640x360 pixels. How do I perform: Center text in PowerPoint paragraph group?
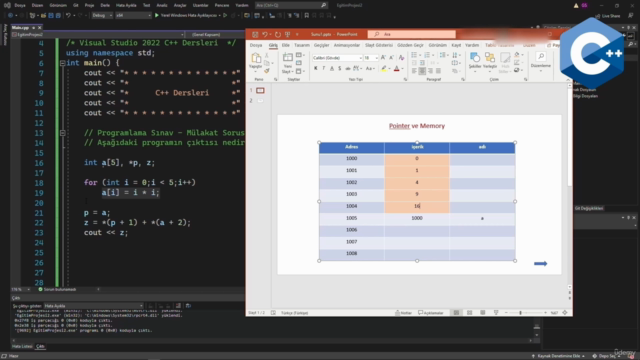click(422, 71)
